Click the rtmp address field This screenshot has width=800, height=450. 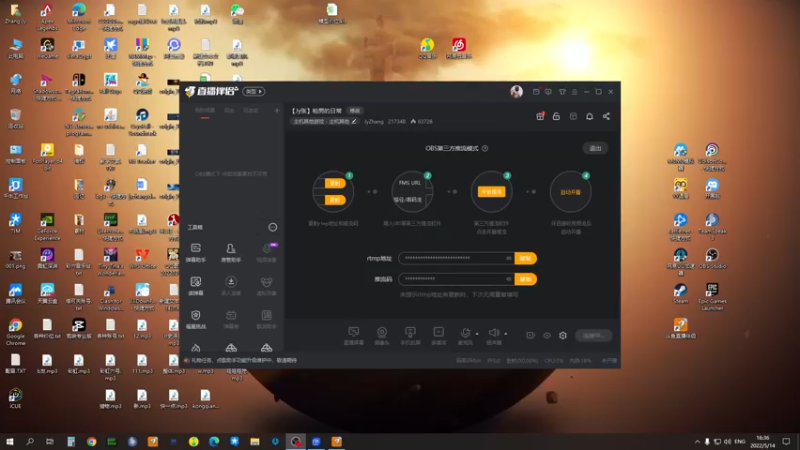pyautogui.click(x=457, y=258)
